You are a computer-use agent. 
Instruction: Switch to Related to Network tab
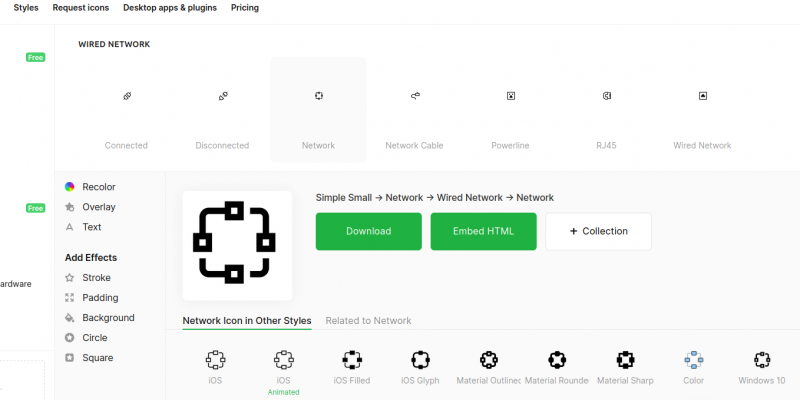(x=368, y=321)
